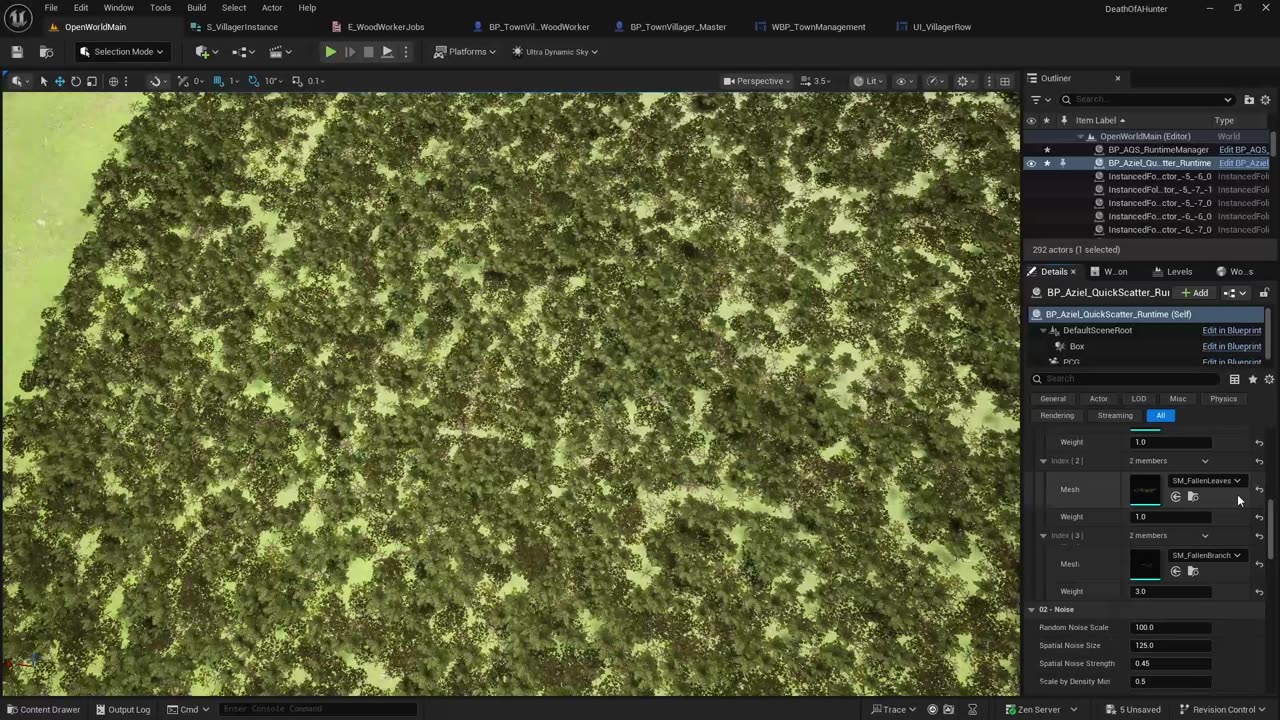Screen dimensions: 1280x720
Task: Start Play in Editor
Action: (x=330, y=52)
